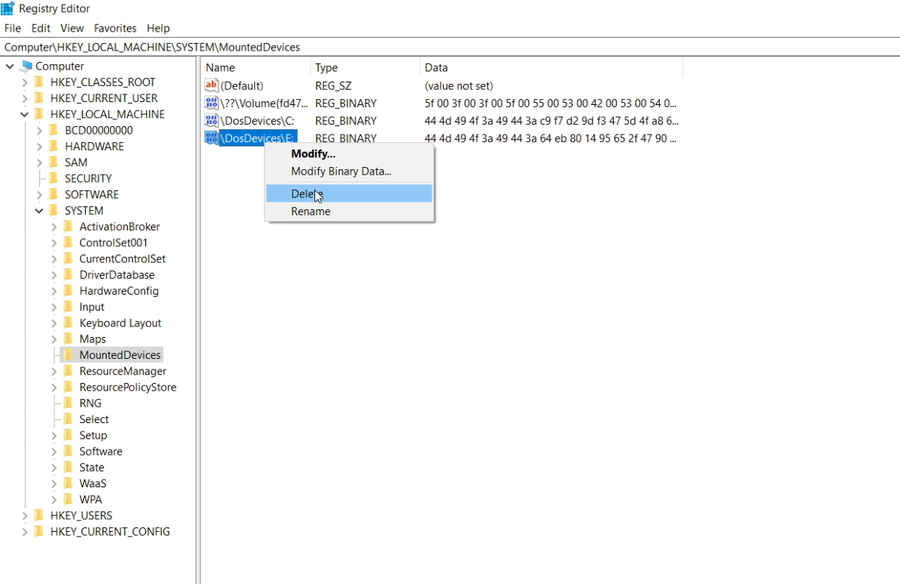The height and width of the screenshot is (584, 900).
Task: Expand the HKEY_USERS node
Action: (x=25, y=516)
